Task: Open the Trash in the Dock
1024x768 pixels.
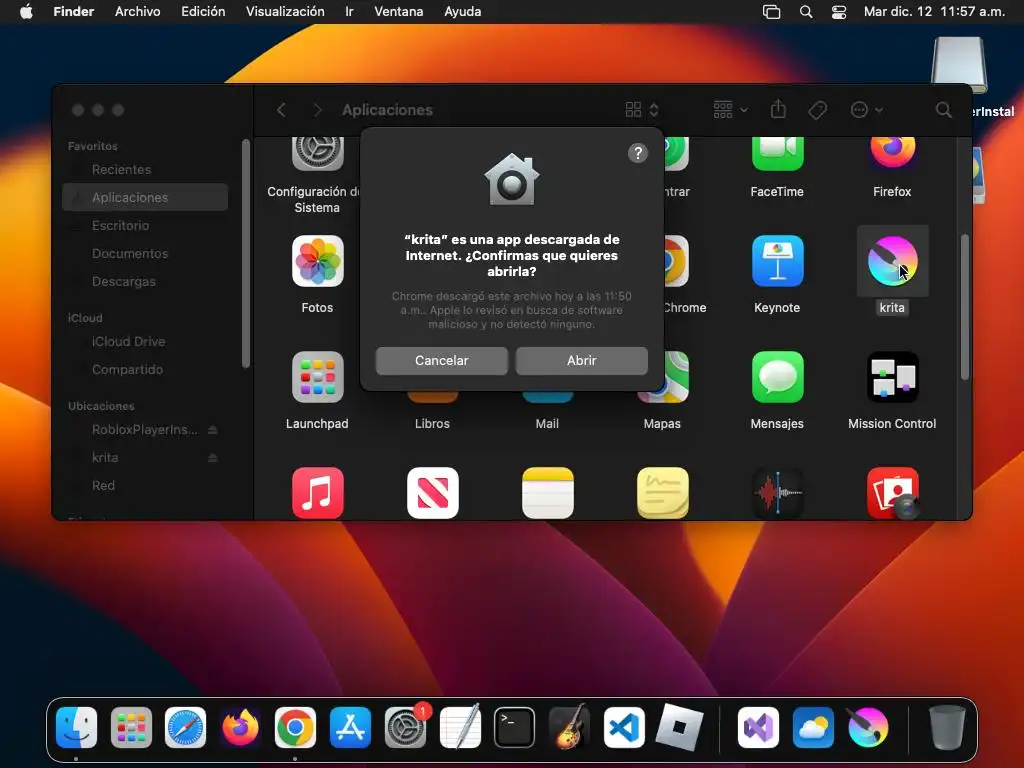Action: point(947,727)
